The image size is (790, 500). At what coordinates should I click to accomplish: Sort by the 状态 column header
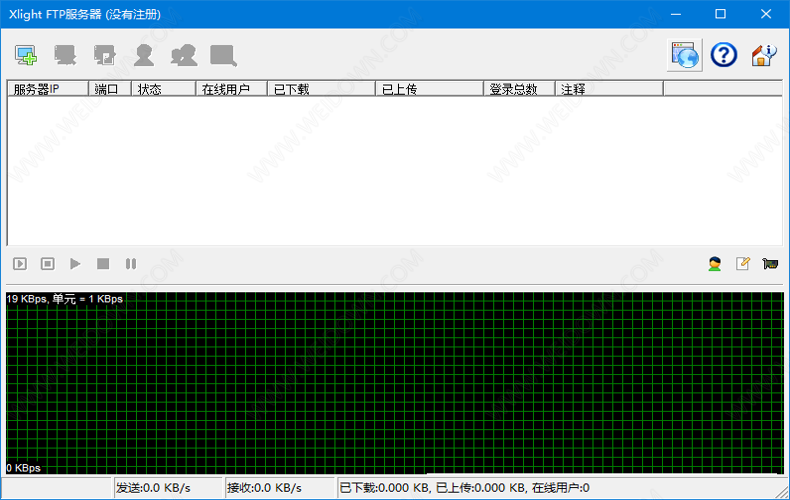(x=163, y=89)
